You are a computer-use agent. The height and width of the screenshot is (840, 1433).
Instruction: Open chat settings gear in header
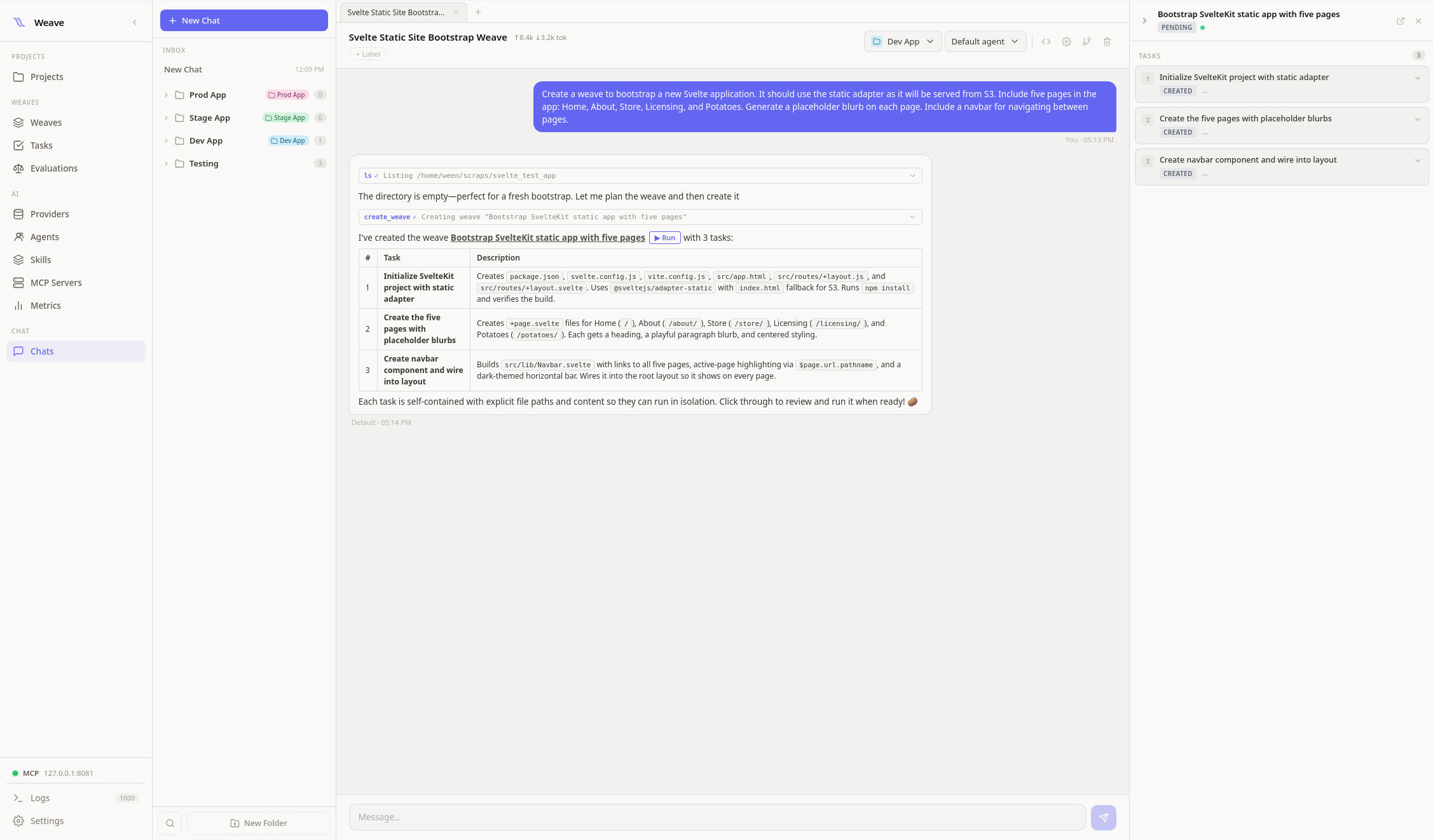tap(1066, 42)
